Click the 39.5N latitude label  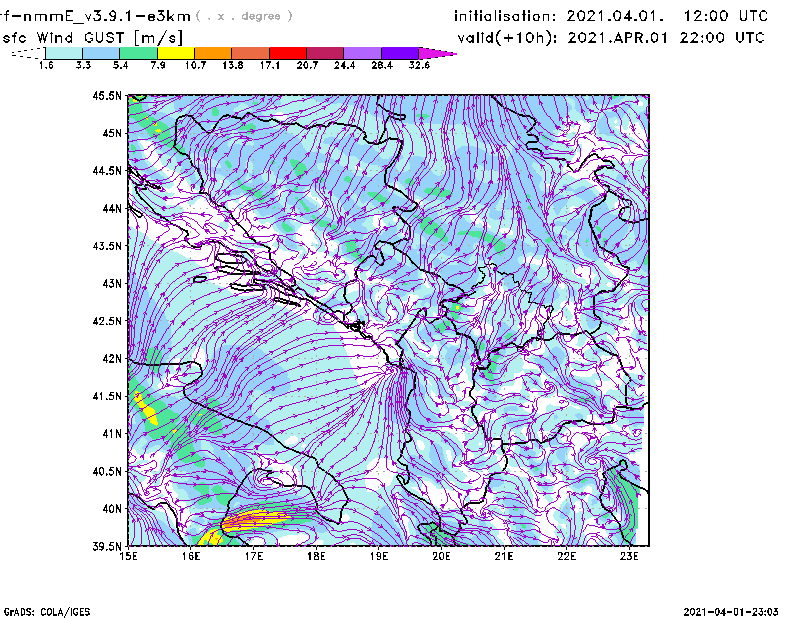click(107, 547)
